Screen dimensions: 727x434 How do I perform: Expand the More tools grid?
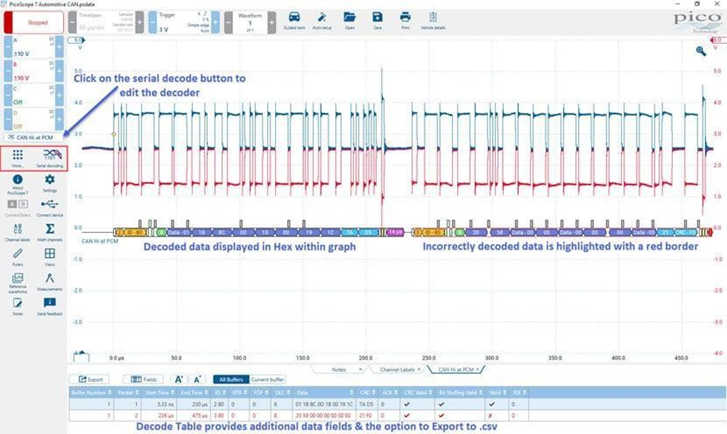click(x=18, y=157)
